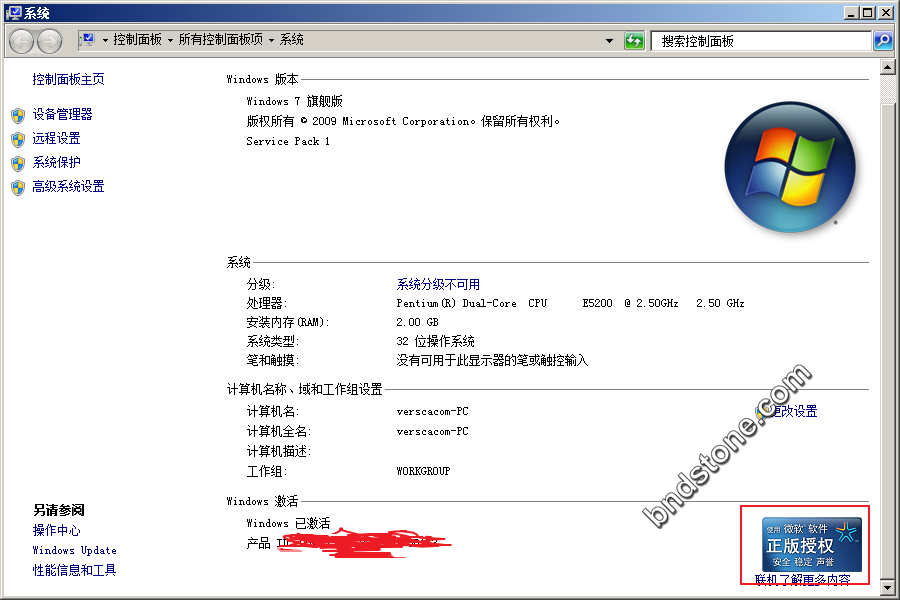
Task: Maximize the 系统 window
Action: pyautogui.click(x=868, y=13)
